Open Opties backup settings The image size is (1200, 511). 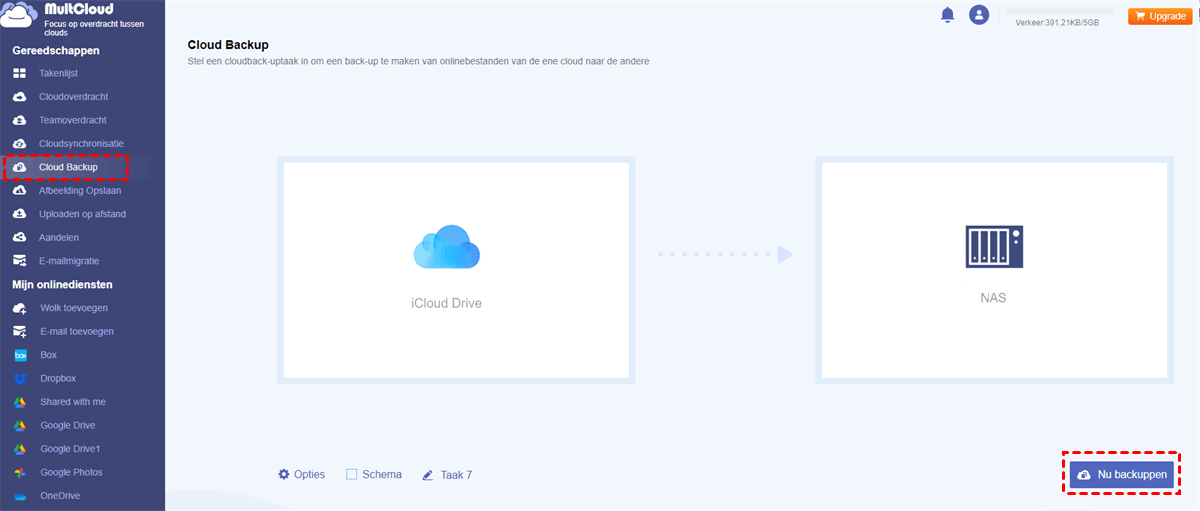pos(302,474)
